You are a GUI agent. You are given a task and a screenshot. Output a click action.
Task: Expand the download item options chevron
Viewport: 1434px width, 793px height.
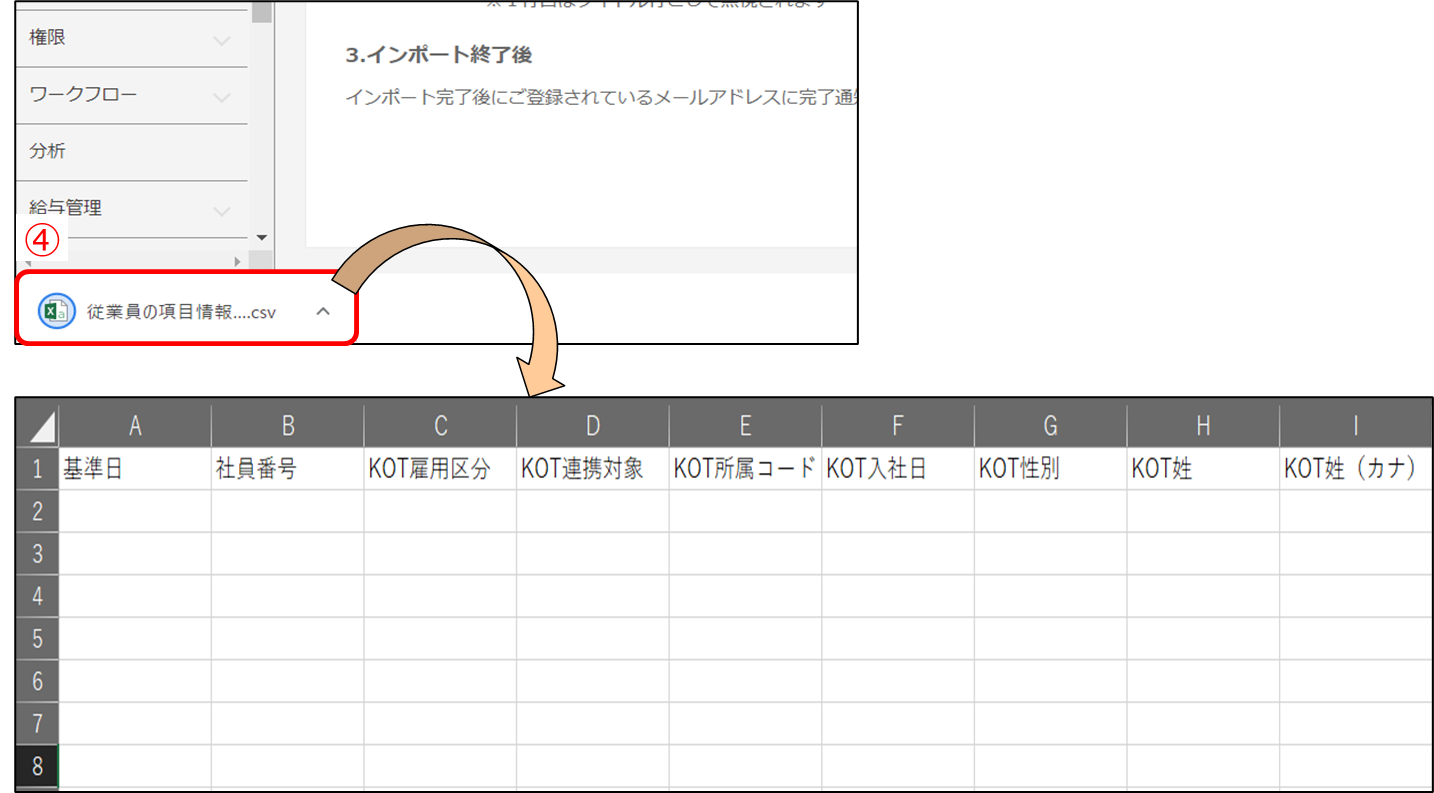click(323, 312)
